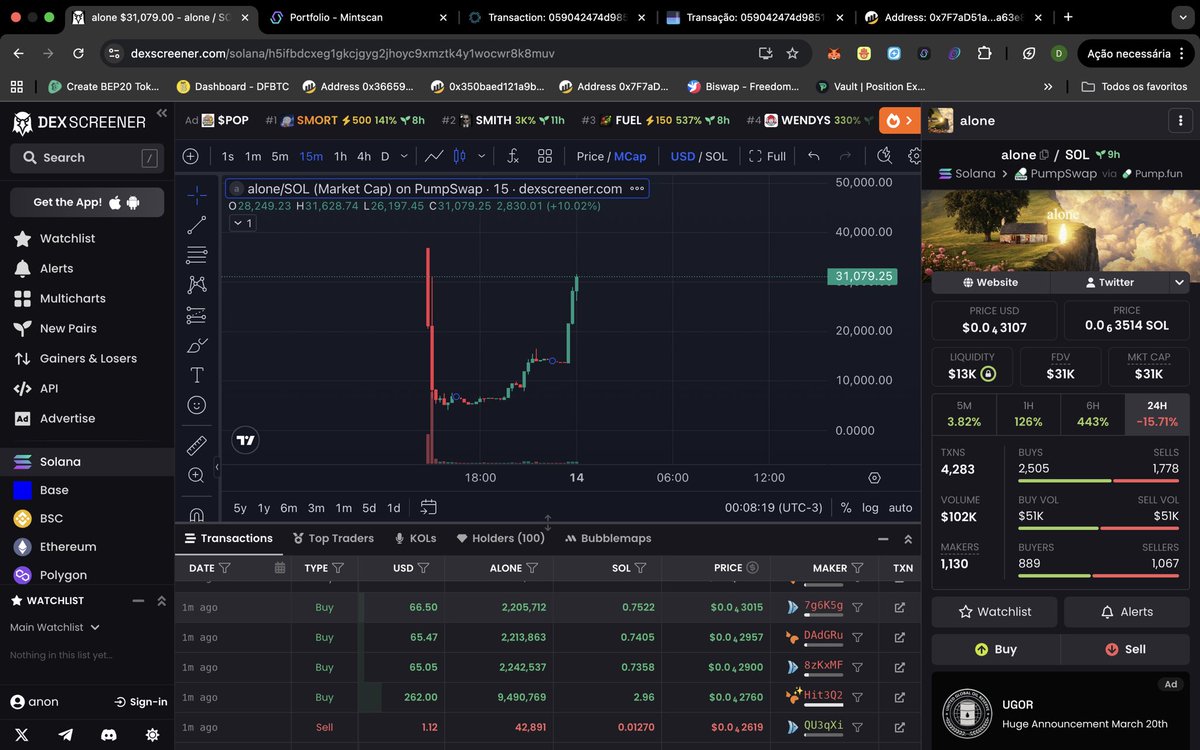Filter transactions by TYPE column funnel
This screenshot has width=1200, height=750.
(x=338, y=568)
